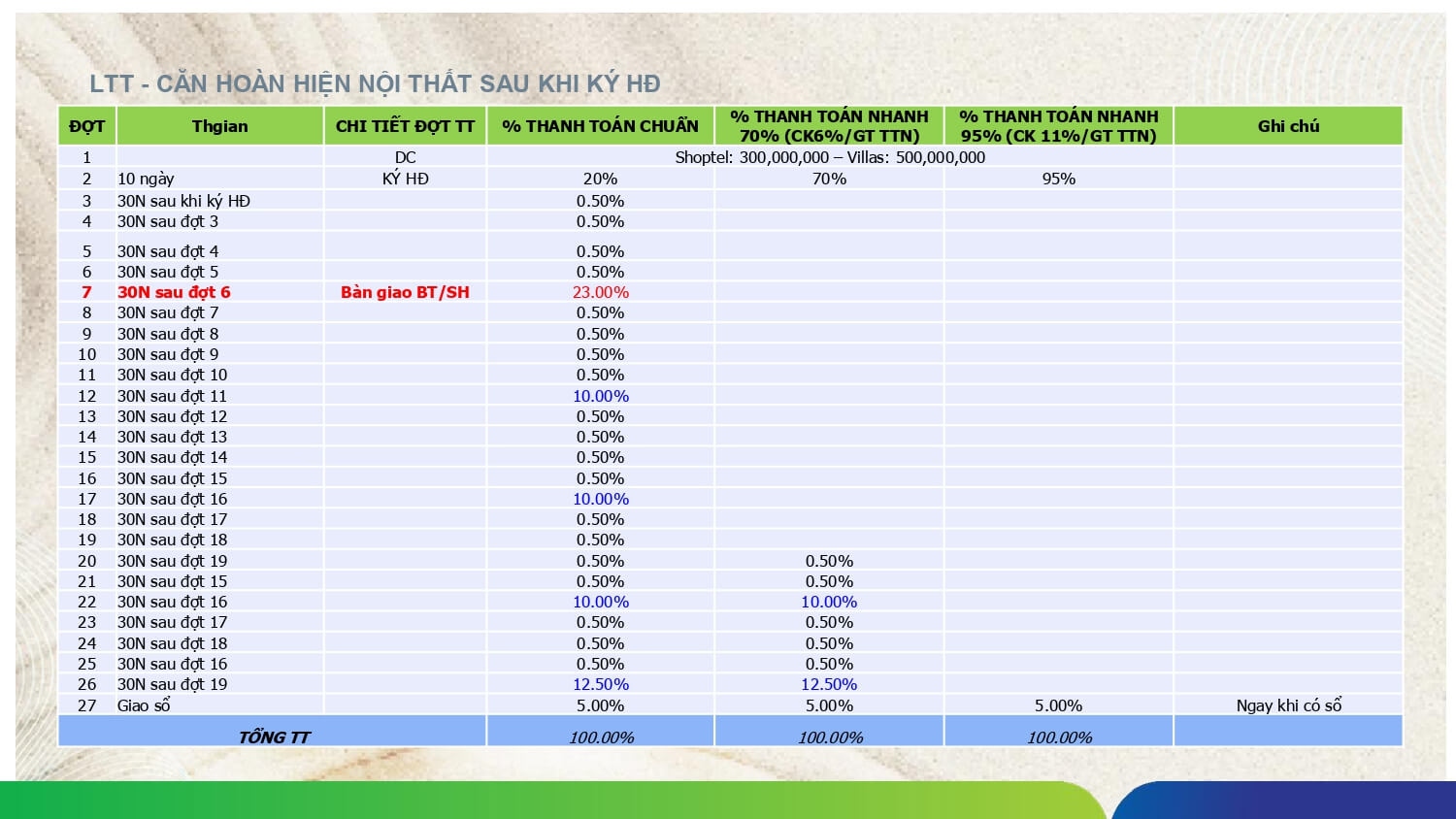1456x819 pixels.
Task: Click '30N sau đợt 17' in row 23
Action: click(220, 622)
